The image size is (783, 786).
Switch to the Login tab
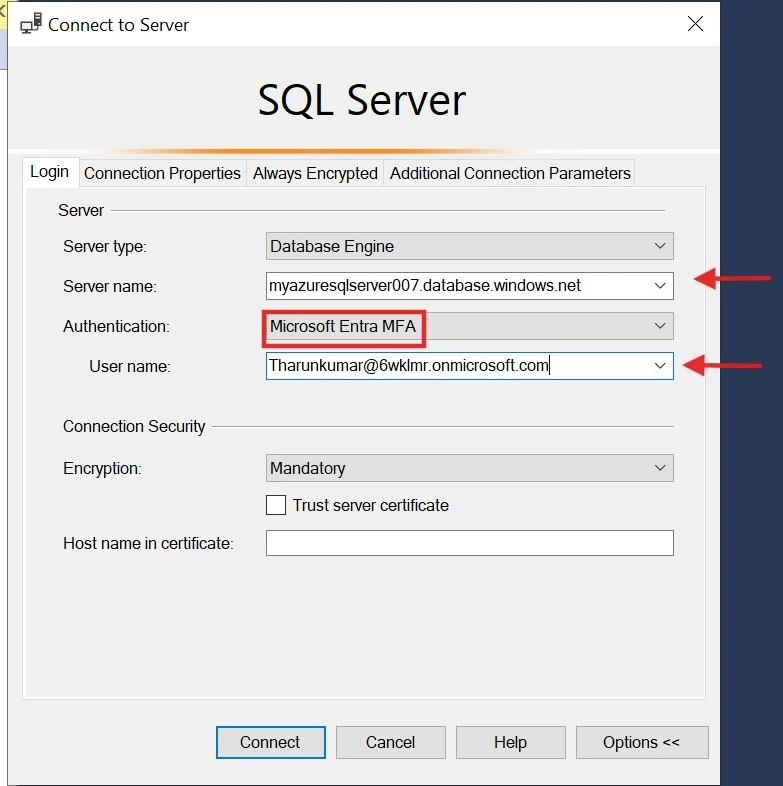[50, 172]
